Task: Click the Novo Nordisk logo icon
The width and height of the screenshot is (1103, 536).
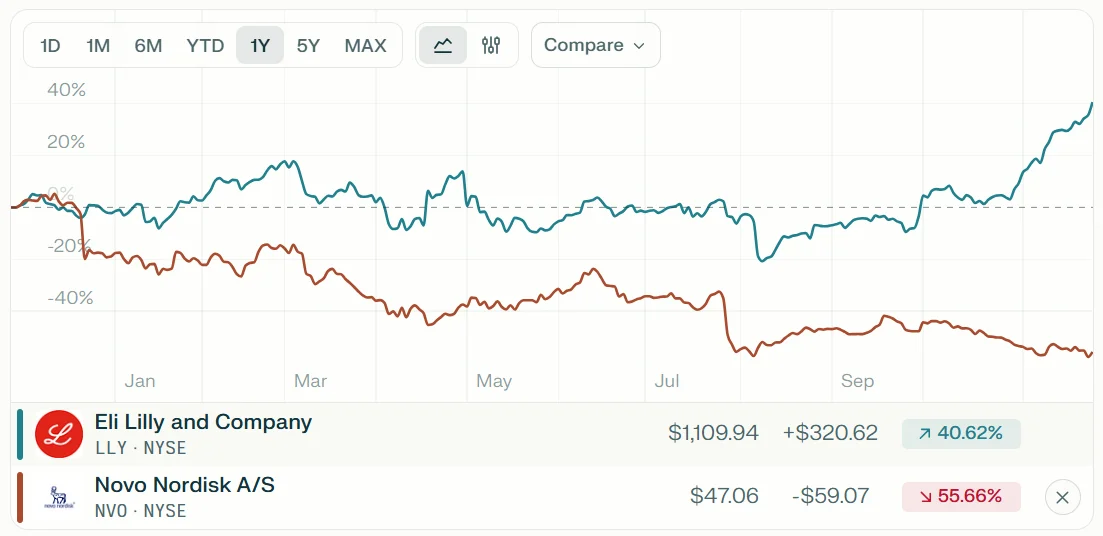Action: pyautogui.click(x=59, y=497)
